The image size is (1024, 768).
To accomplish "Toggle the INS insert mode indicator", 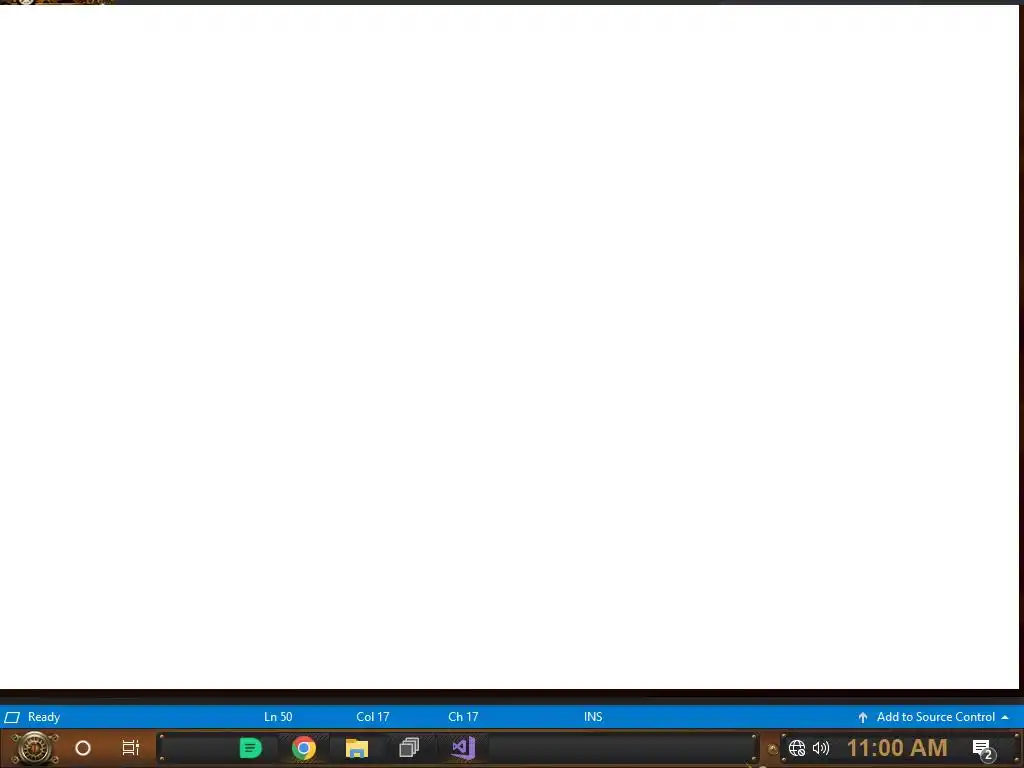I will click(593, 717).
